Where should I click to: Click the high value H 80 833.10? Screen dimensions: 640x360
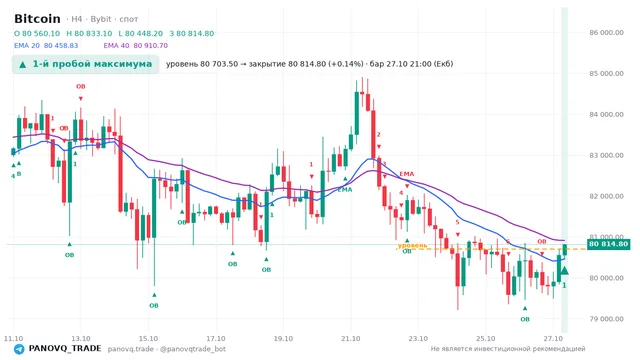89,33
